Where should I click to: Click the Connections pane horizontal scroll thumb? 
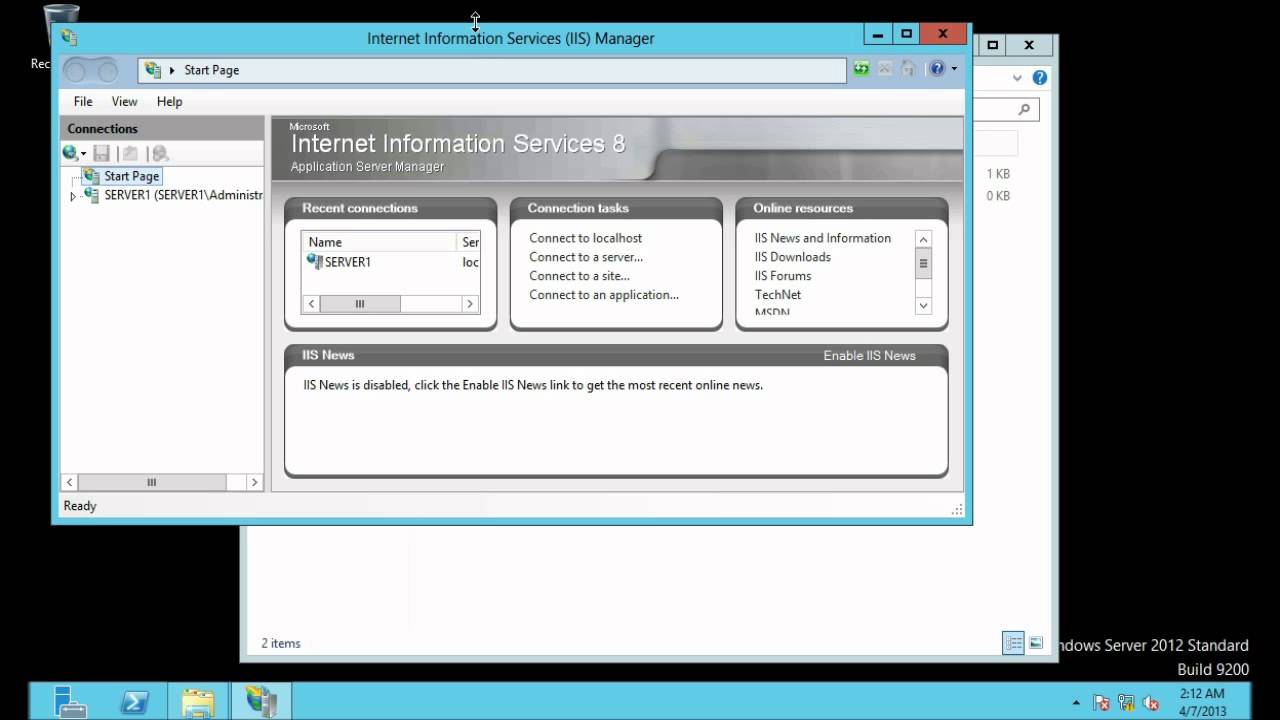152,482
